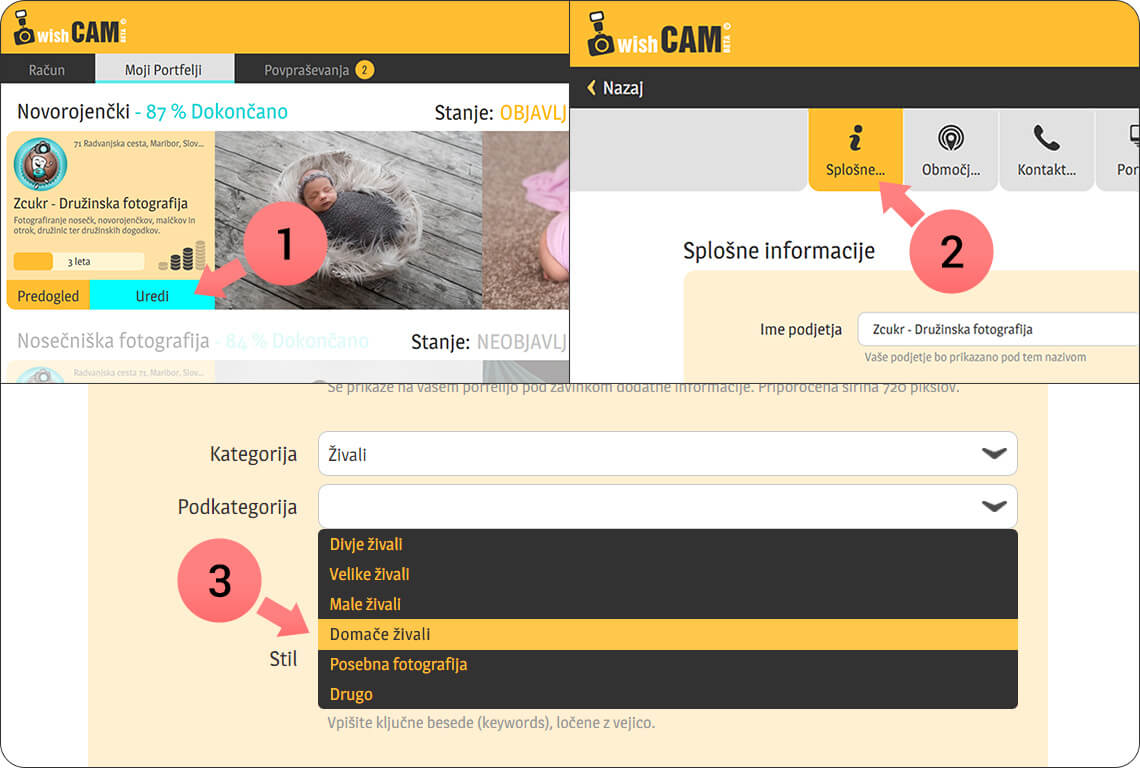This screenshot has height=768, width=1140.
Task: Expand the Podkategorija dropdown arrow
Action: coord(993,506)
